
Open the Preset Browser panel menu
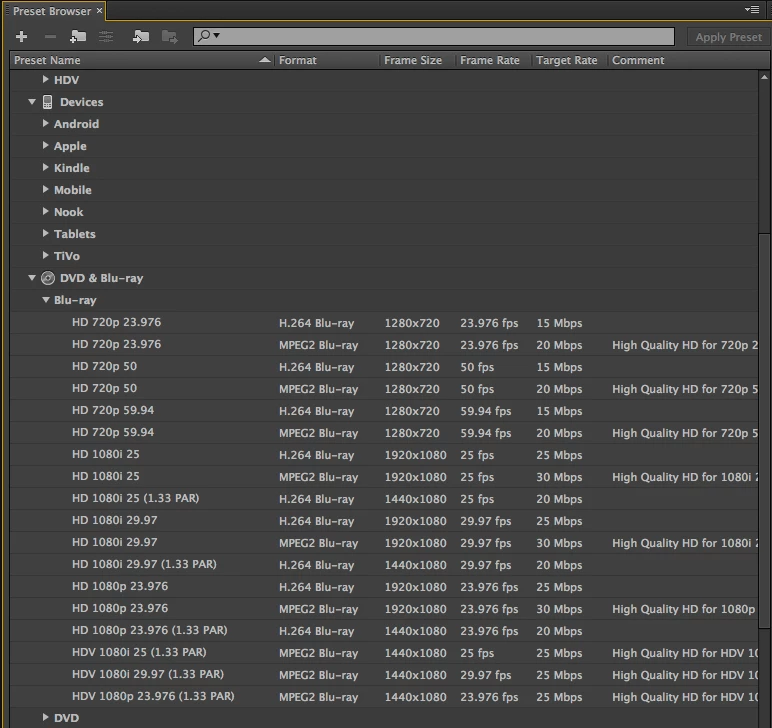[x=752, y=9]
